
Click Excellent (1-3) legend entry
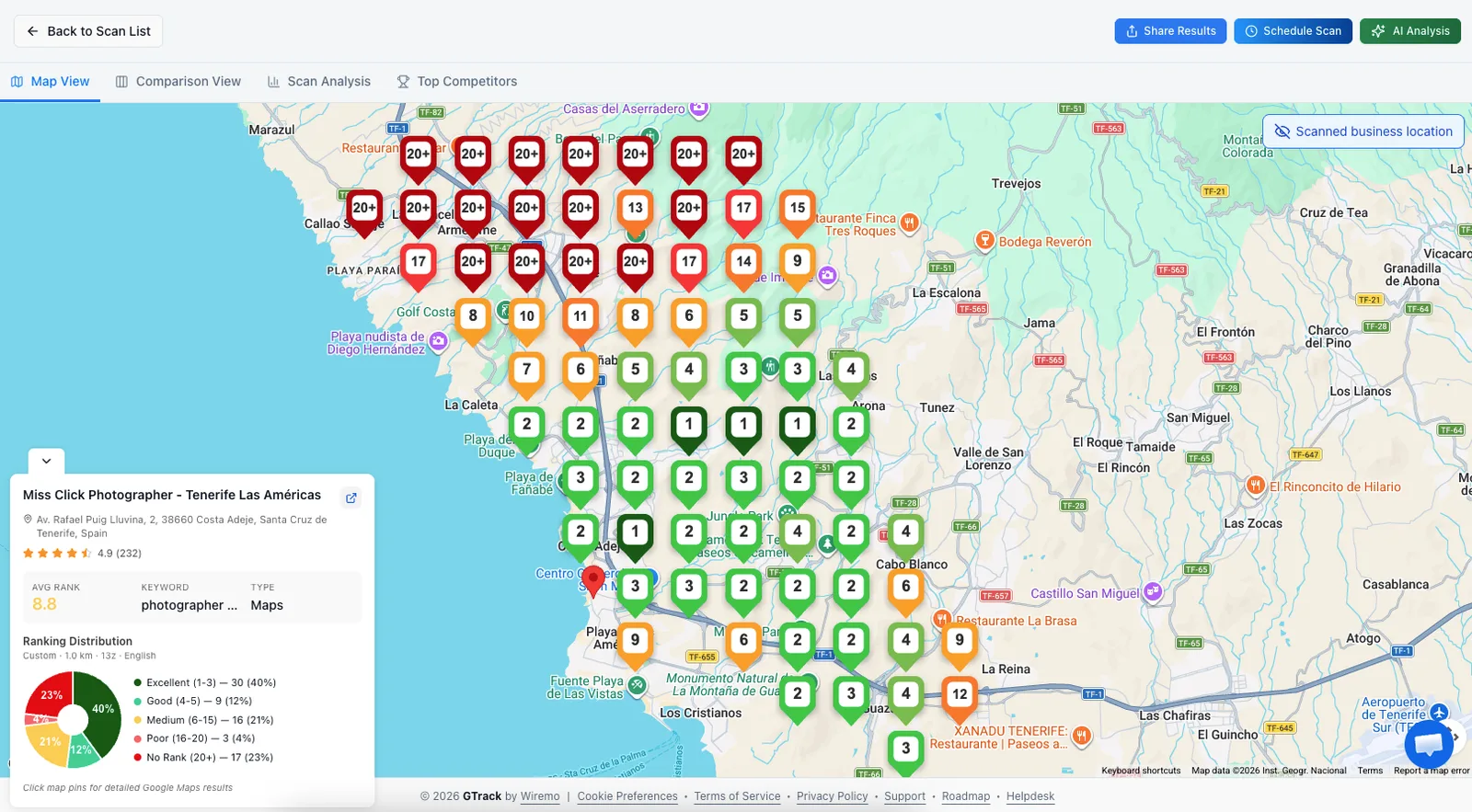204,682
